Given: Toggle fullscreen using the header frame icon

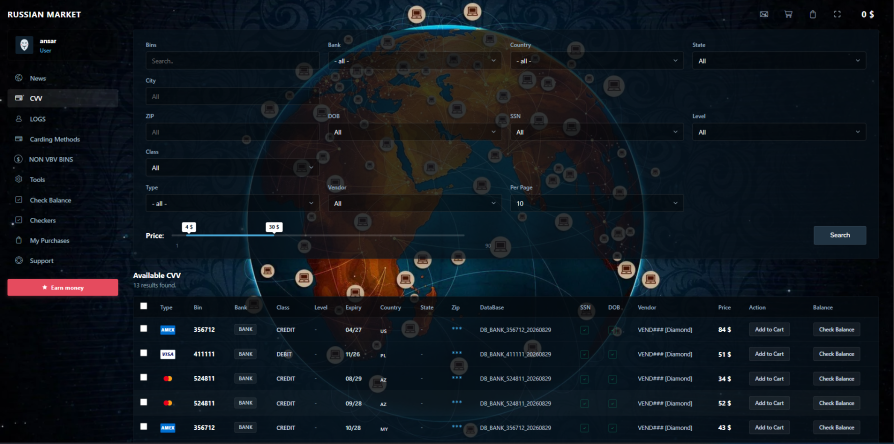Looking at the screenshot, I should click(838, 14).
